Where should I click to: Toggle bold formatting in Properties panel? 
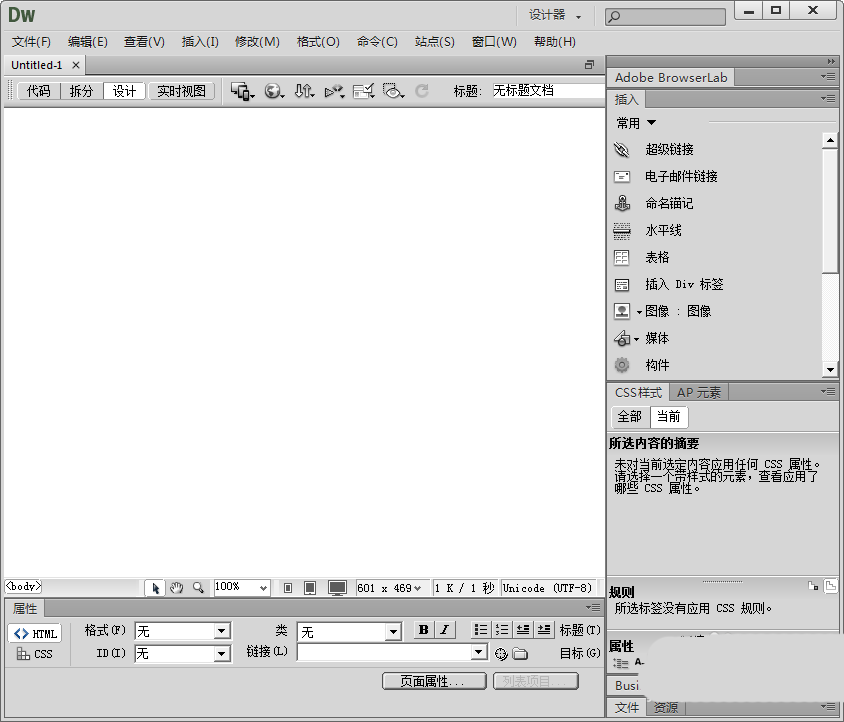(x=421, y=630)
